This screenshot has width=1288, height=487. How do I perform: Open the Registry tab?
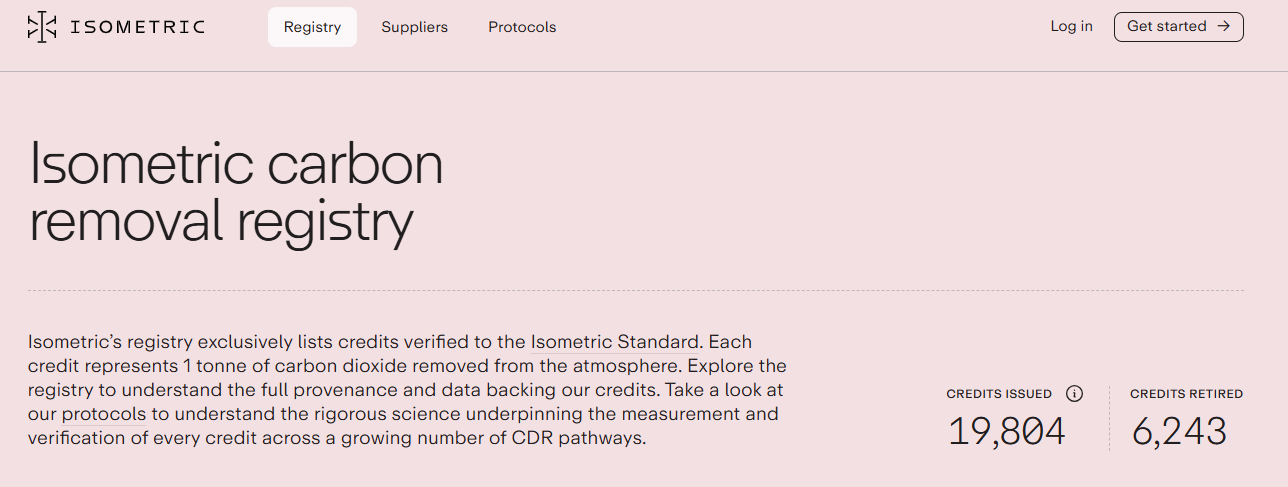point(312,27)
